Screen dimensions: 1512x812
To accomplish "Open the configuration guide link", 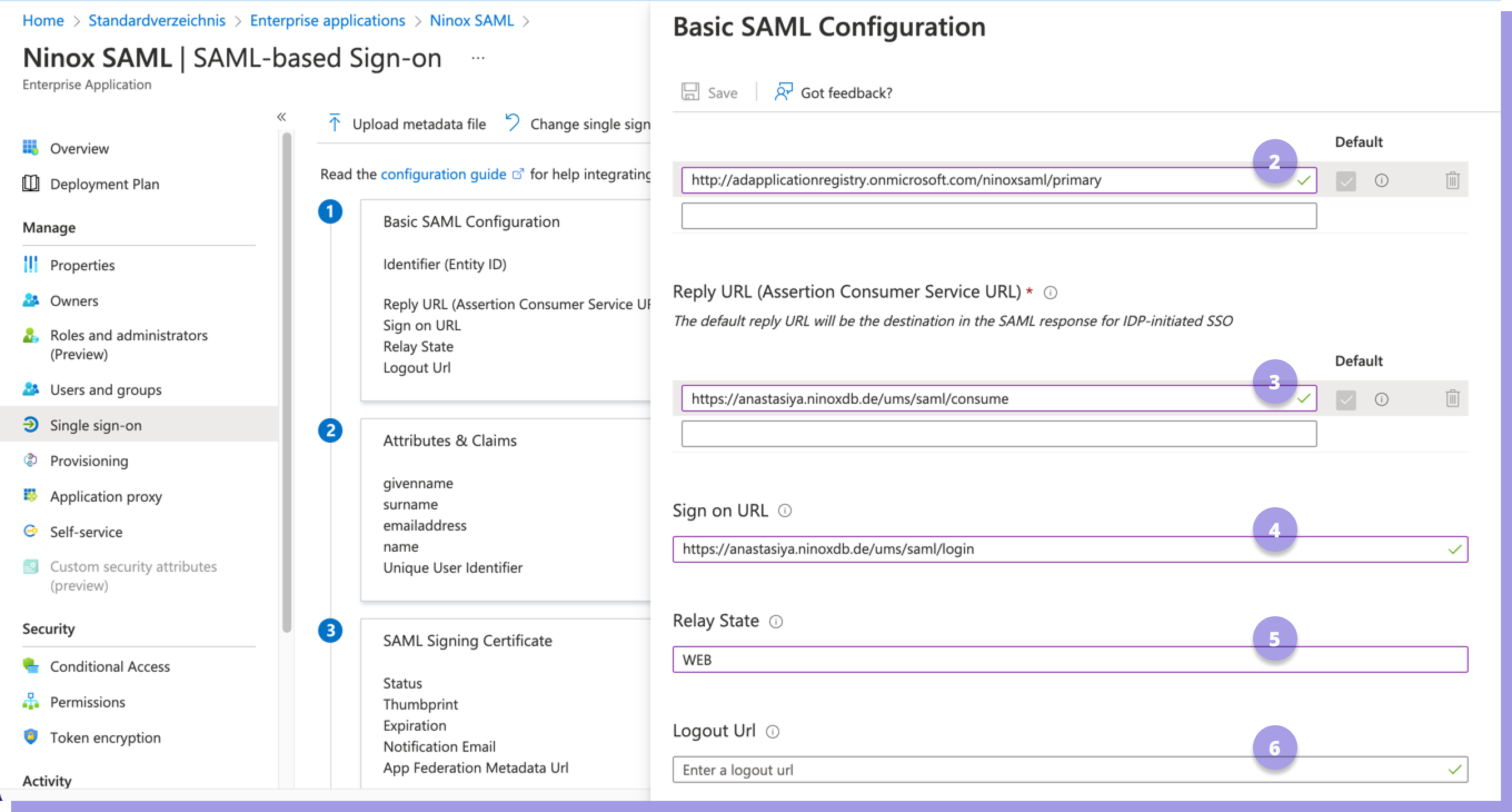I will [x=443, y=174].
